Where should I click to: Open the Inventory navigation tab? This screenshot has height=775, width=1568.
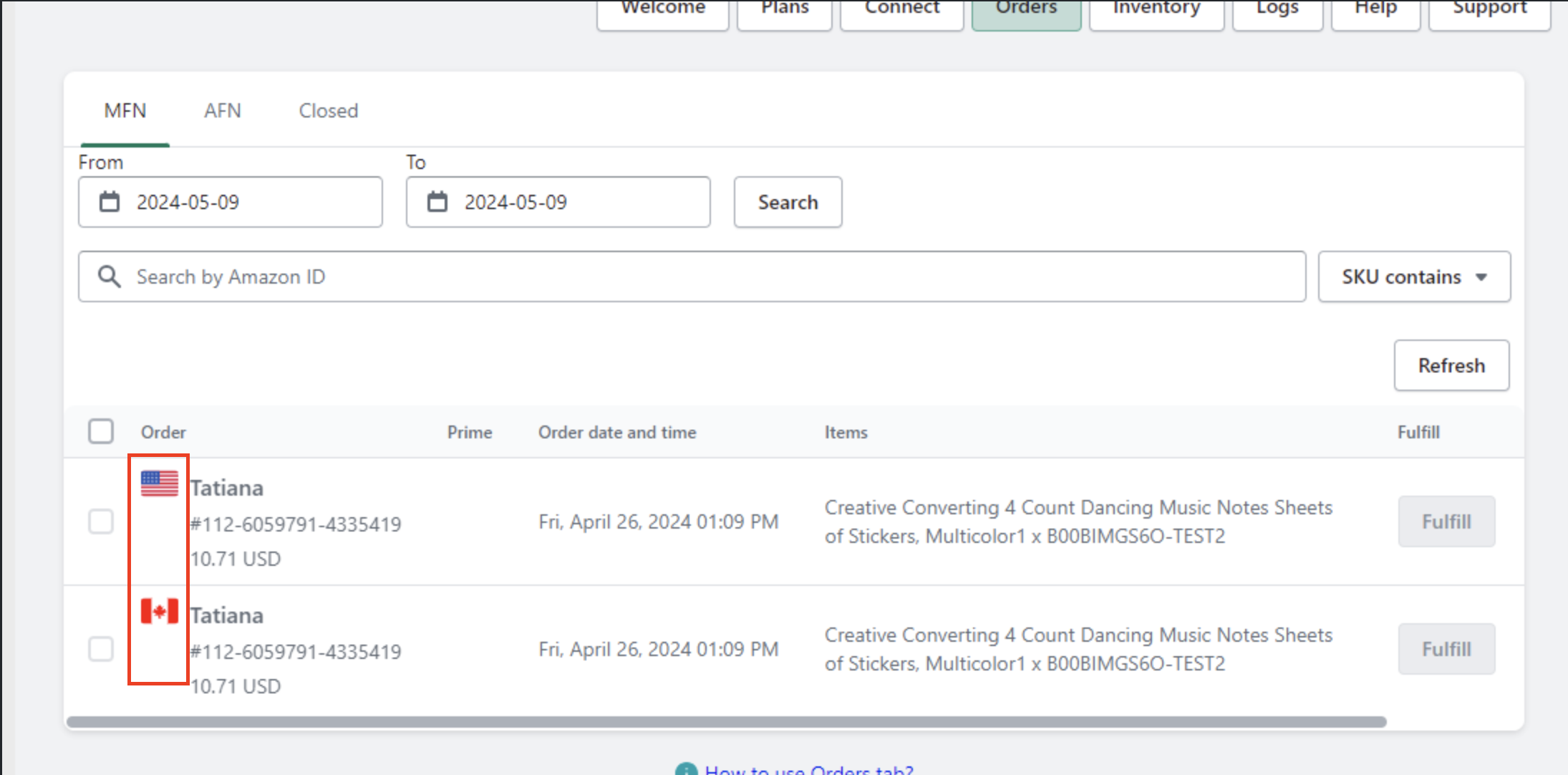click(1156, 10)
